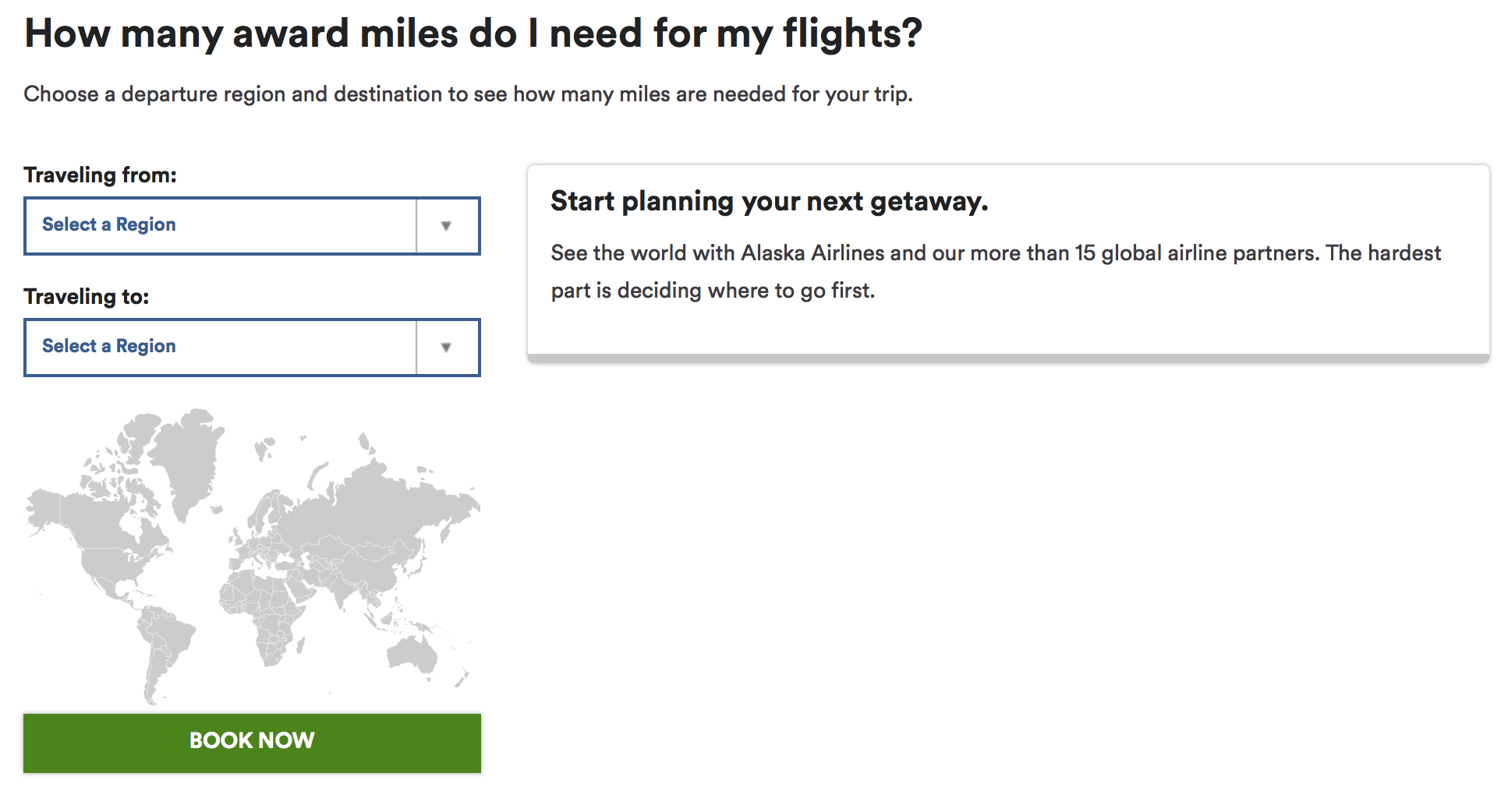Click the arrow of Traveling to selector
The image size is (1508, 812).
[x=447, y=348]
